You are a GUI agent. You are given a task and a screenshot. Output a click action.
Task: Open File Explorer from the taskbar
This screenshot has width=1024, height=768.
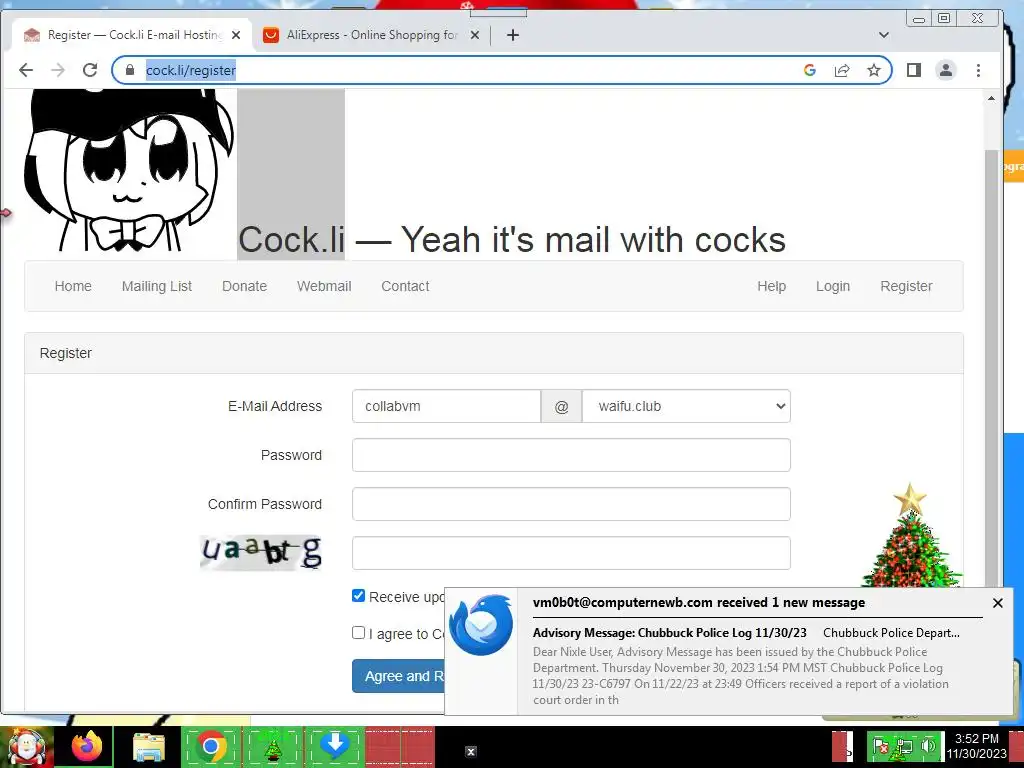point(149,747)
